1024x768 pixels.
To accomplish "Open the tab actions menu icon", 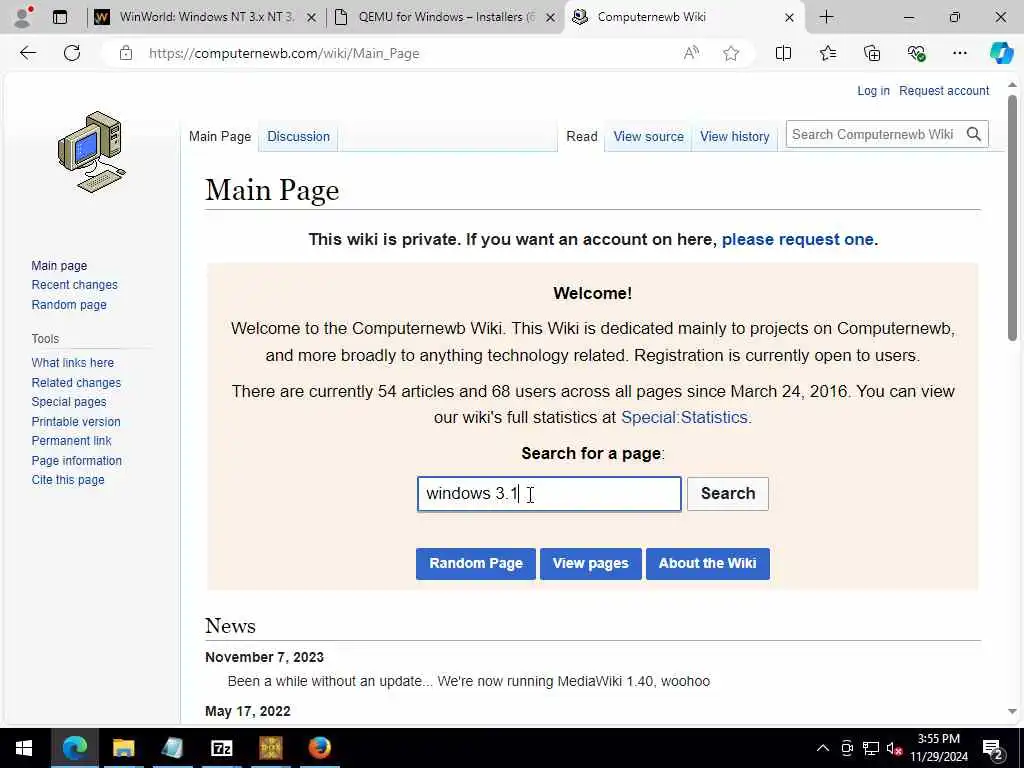I will click(60, 17).
